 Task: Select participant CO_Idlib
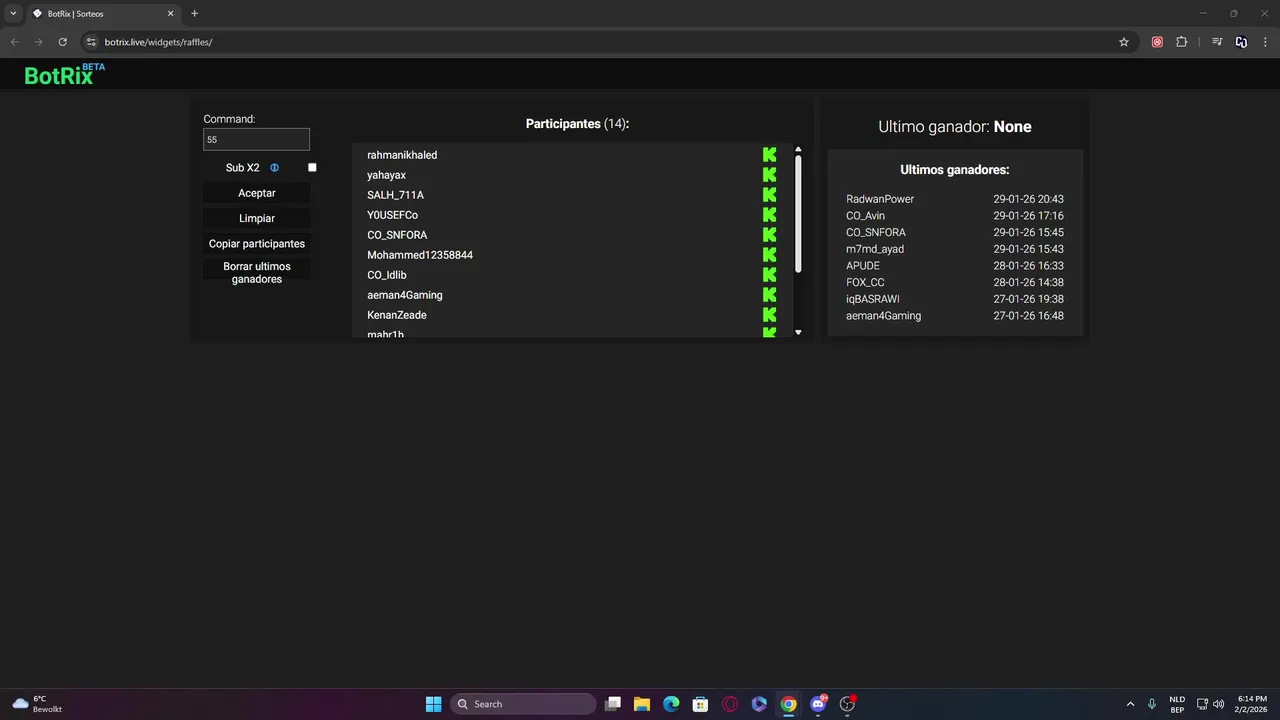(387, 275)
